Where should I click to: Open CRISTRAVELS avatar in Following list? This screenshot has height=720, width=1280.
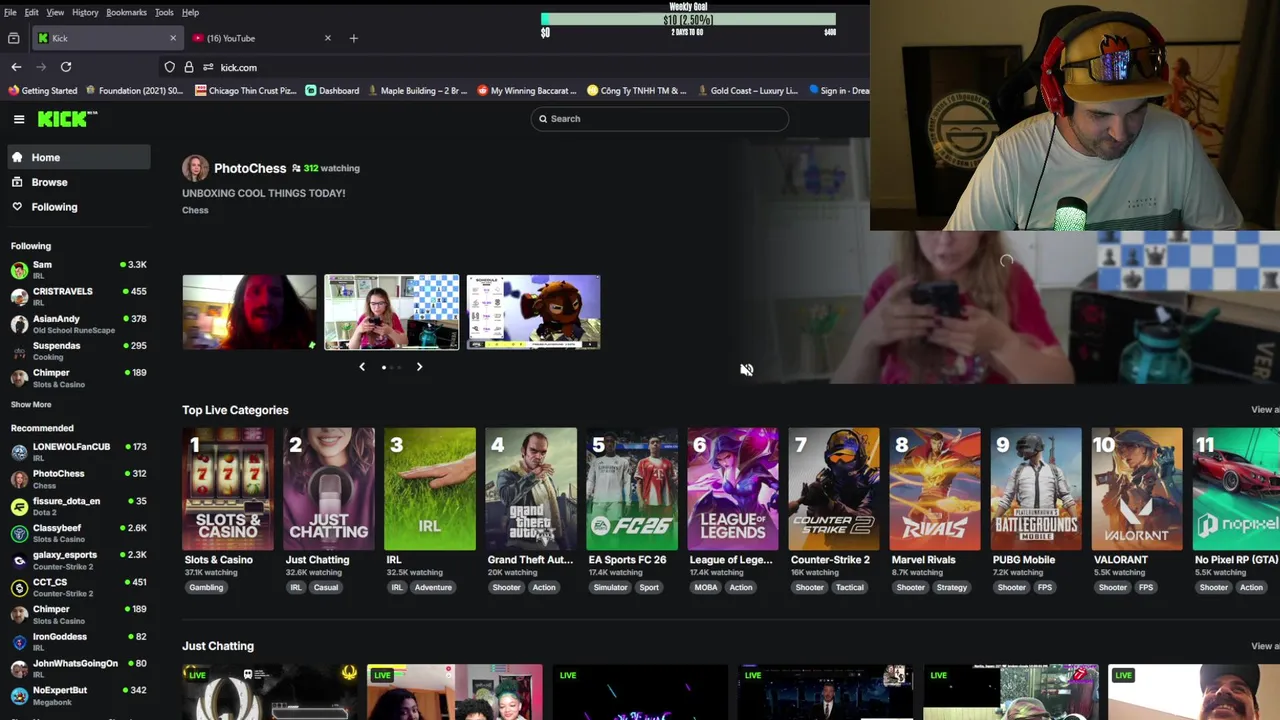(19, 297)
